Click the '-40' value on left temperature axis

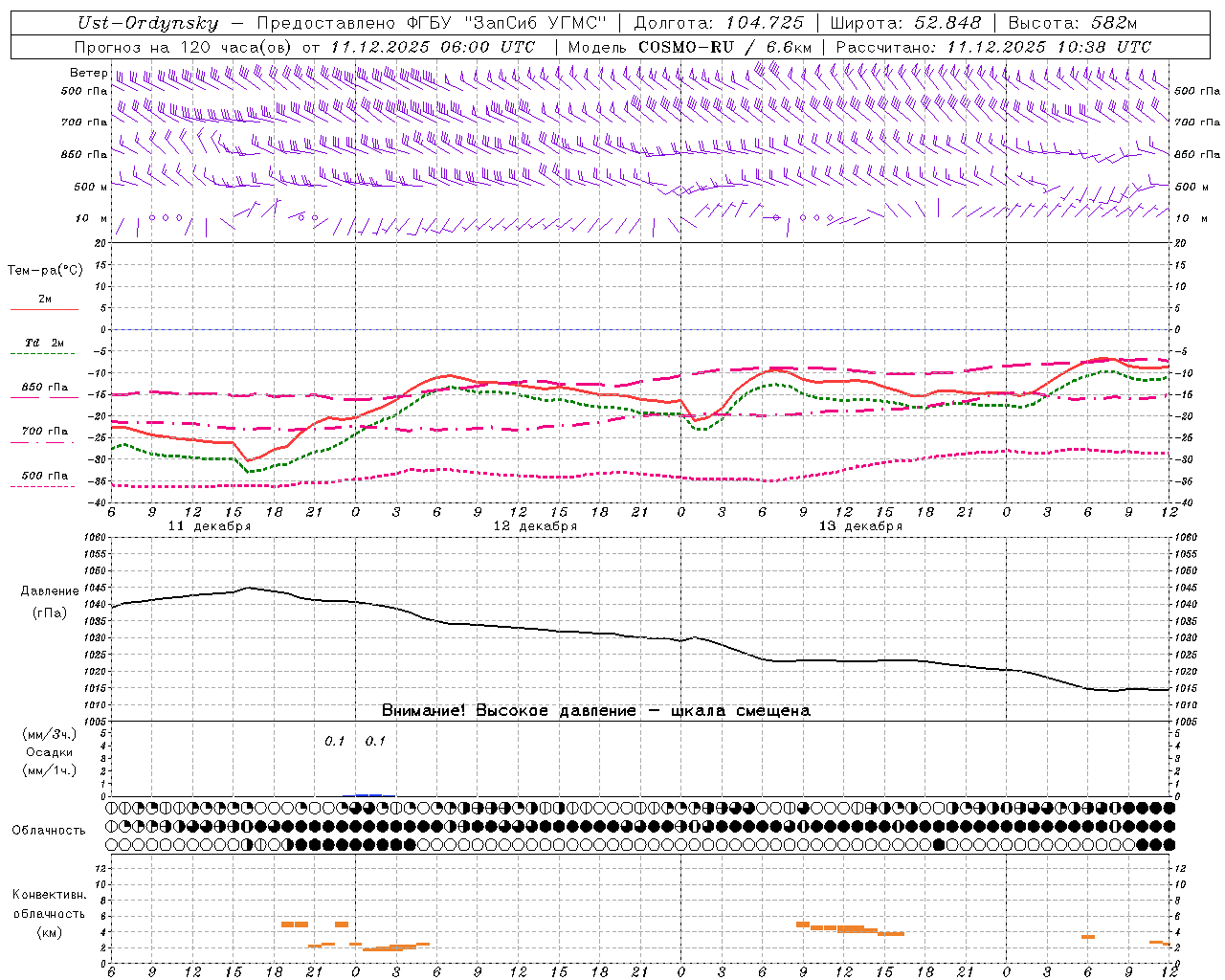tap(100, 502)
